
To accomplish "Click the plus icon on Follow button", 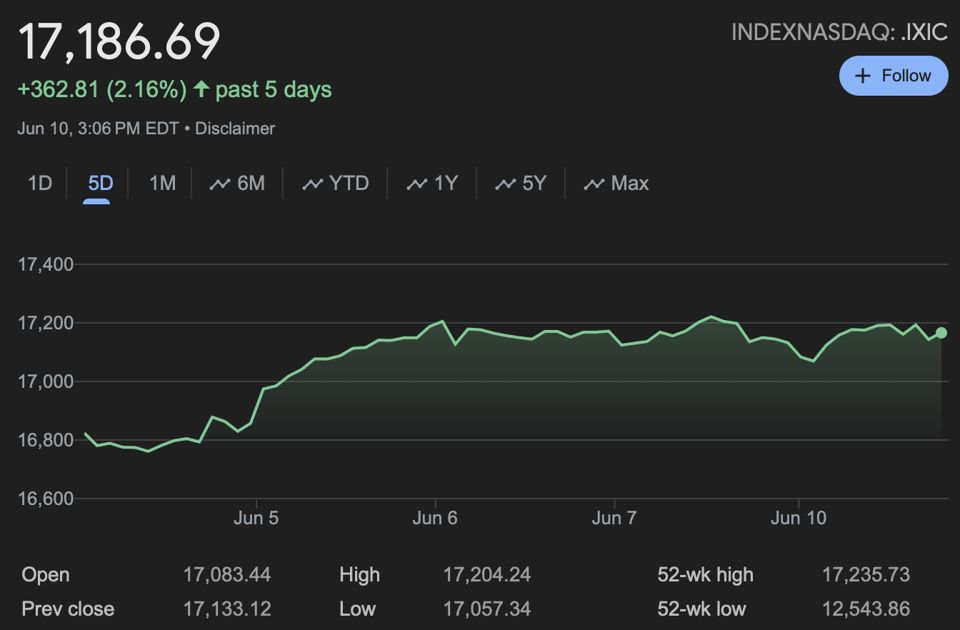I will [863, 76].
